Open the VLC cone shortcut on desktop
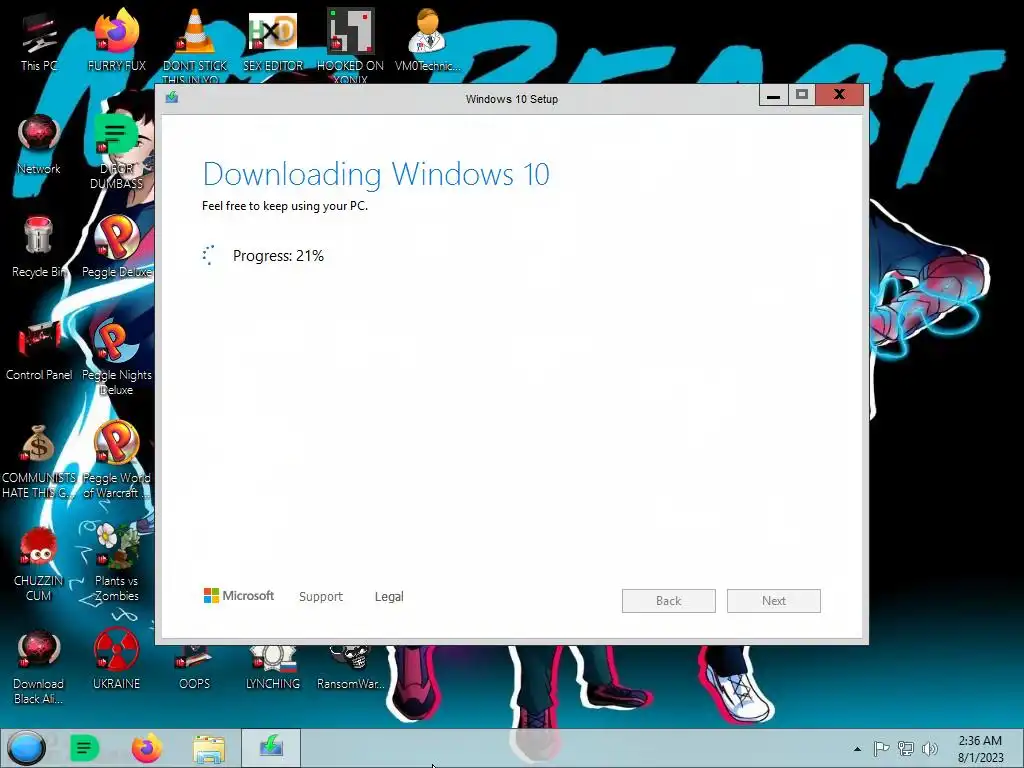Image resolution: width=1024 pixels, height=768 pixels. click(x=195, y=42)
